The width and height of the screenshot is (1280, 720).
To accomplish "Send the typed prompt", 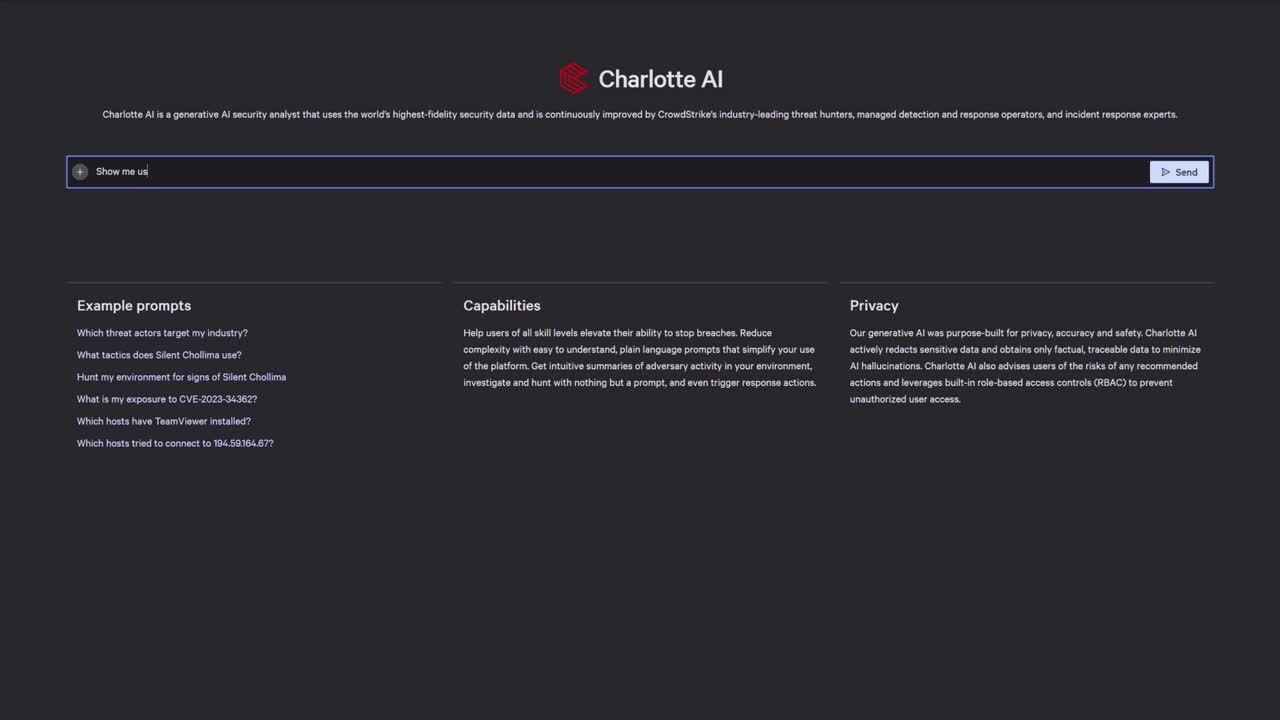I will click(1179, 172).
